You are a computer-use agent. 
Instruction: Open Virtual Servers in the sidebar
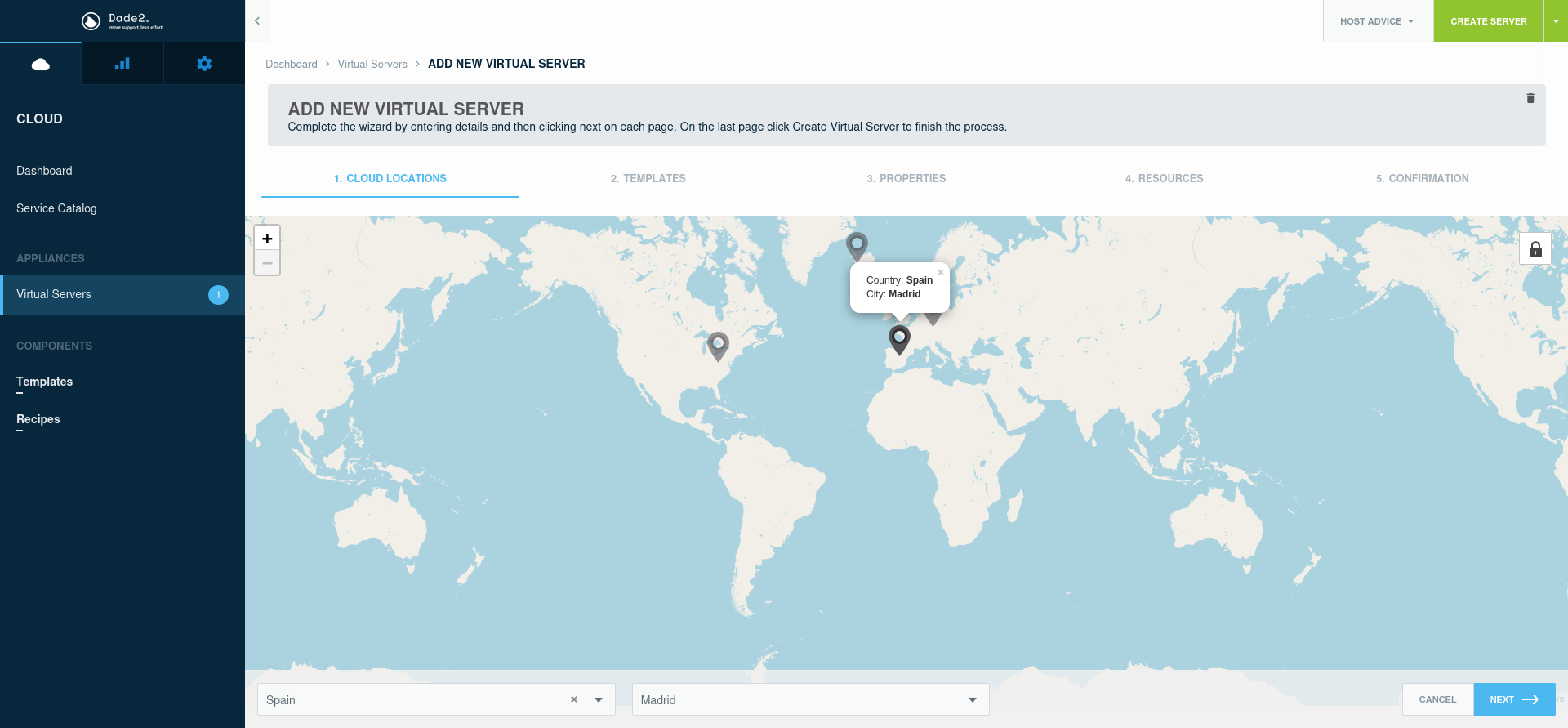pyautogui.click(x=122, y=294)
